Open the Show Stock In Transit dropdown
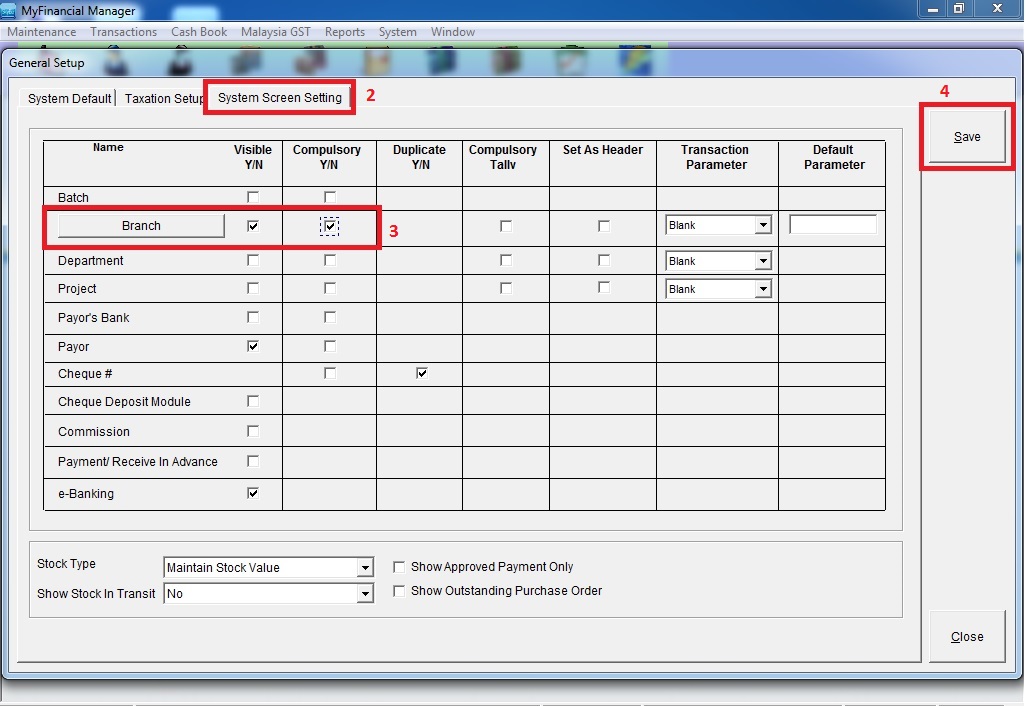Image resolution: width=1026 pixels, height=706 pixels. click(x=364, y=594)
